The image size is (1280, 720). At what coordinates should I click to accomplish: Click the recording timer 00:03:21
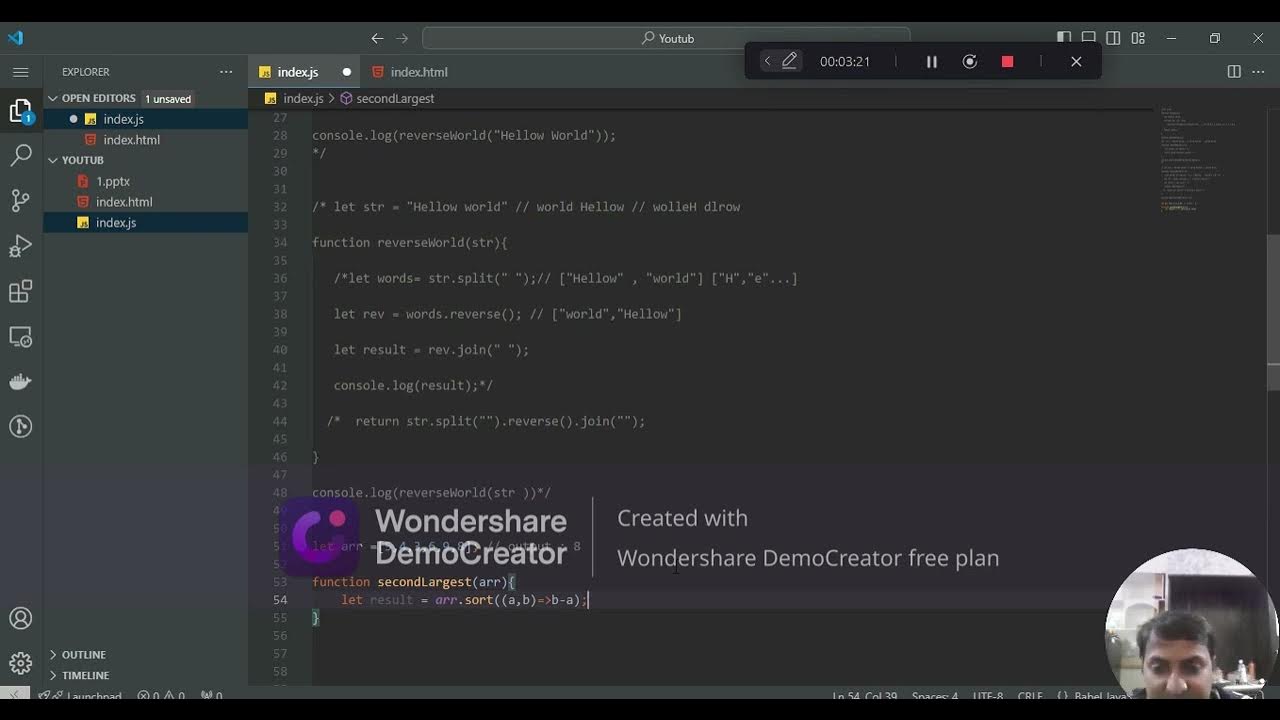(845, 61)
